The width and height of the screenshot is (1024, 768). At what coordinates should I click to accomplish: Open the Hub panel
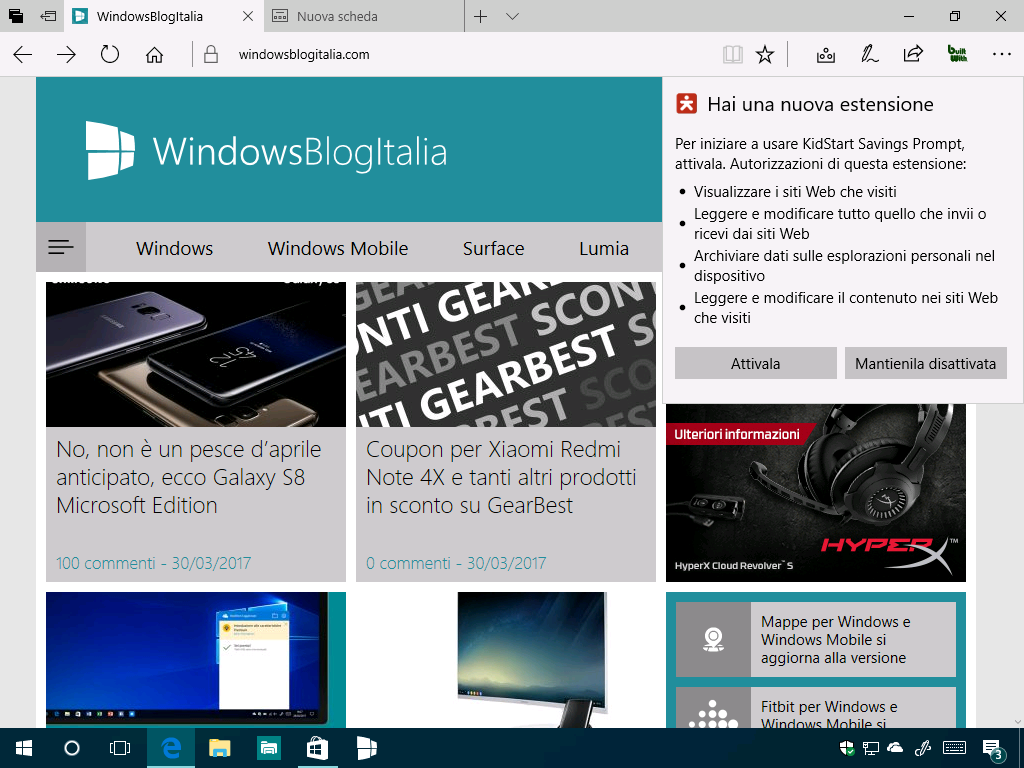click(x=826, y=54)
